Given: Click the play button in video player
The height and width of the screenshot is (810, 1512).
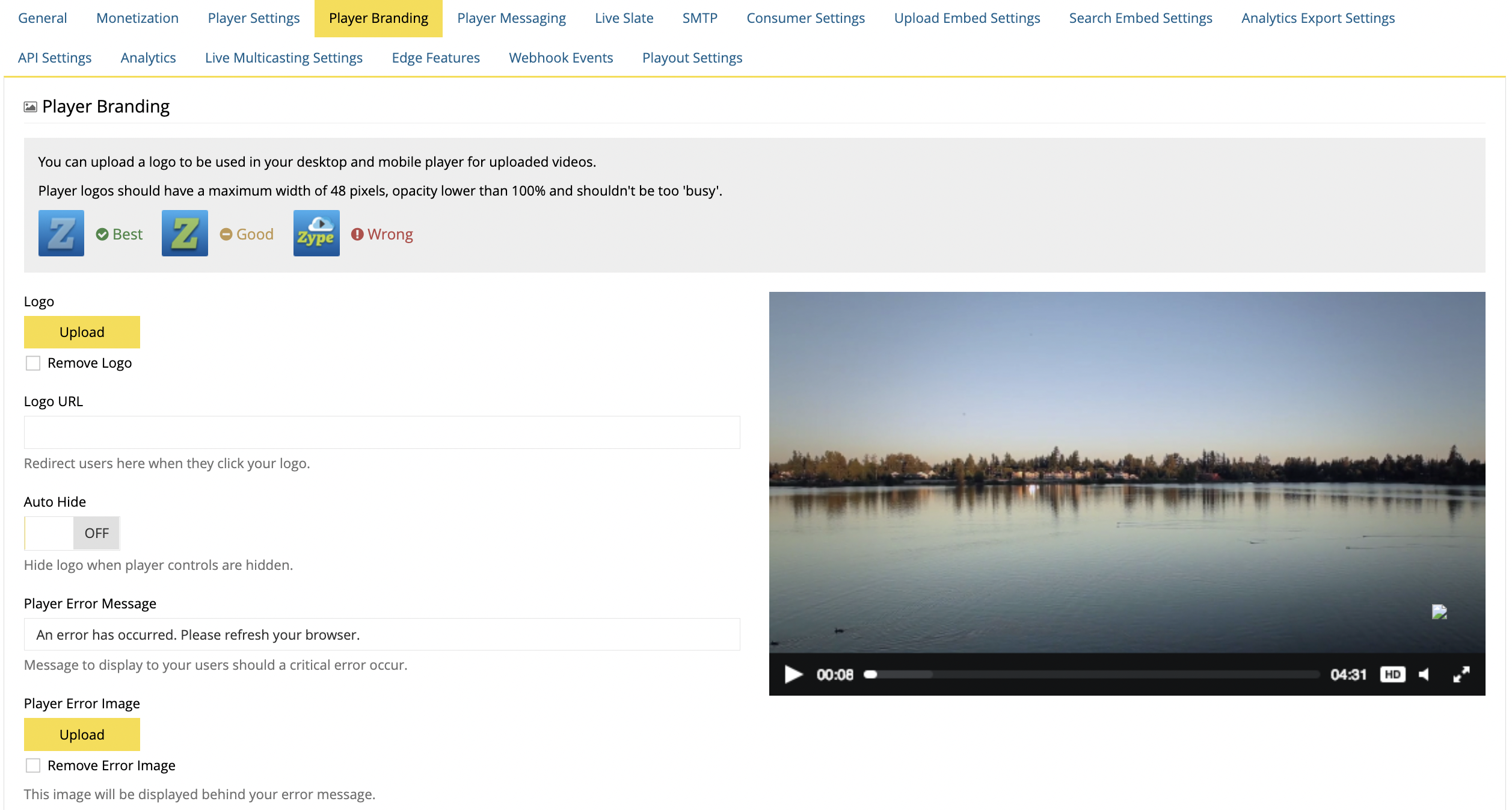Looking at the screenshot, I should [793, 675].
